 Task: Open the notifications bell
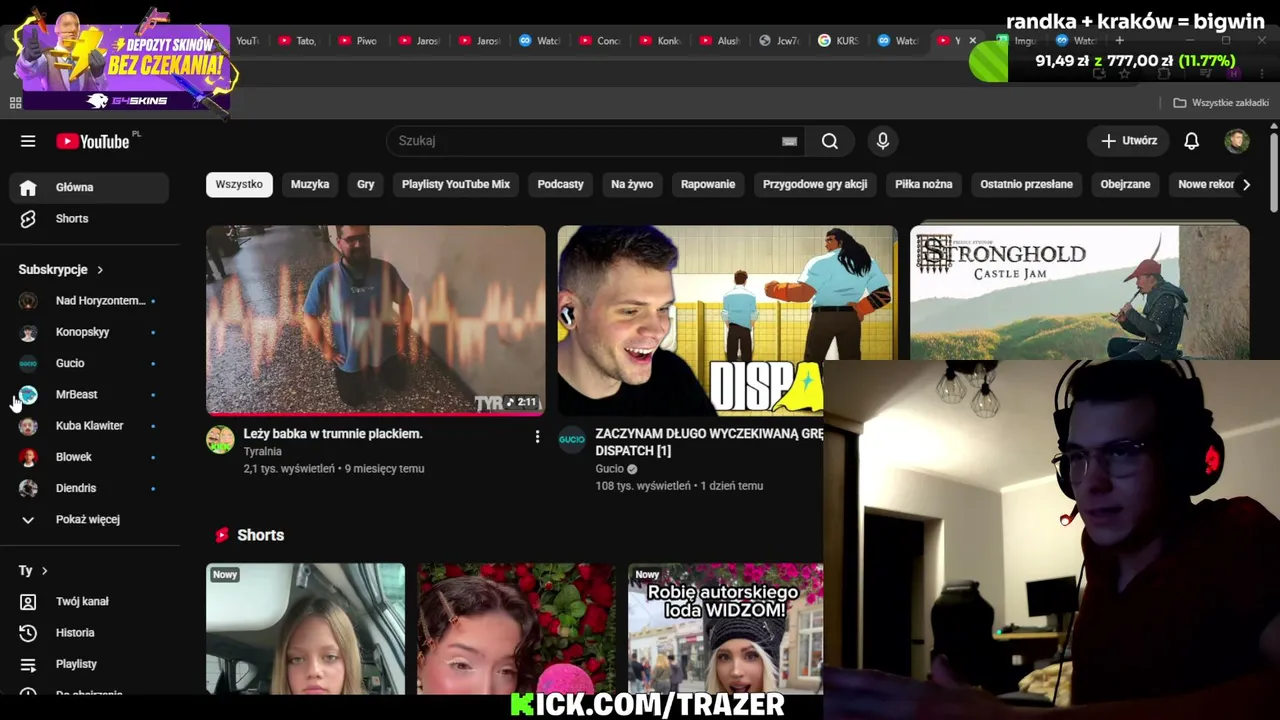pos(1191,141)
